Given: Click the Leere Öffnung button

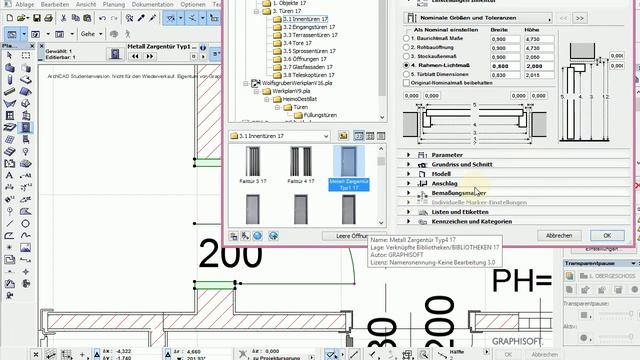Looking at the screenshot, I should point(353,236).
